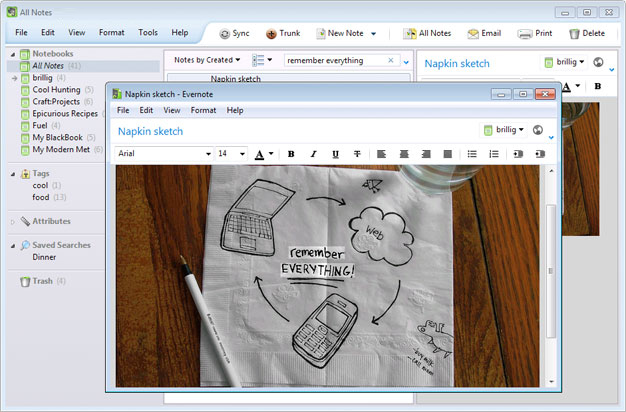
Task: Apply strikethrough formatting in note window
Action: (x=356, y=154)
